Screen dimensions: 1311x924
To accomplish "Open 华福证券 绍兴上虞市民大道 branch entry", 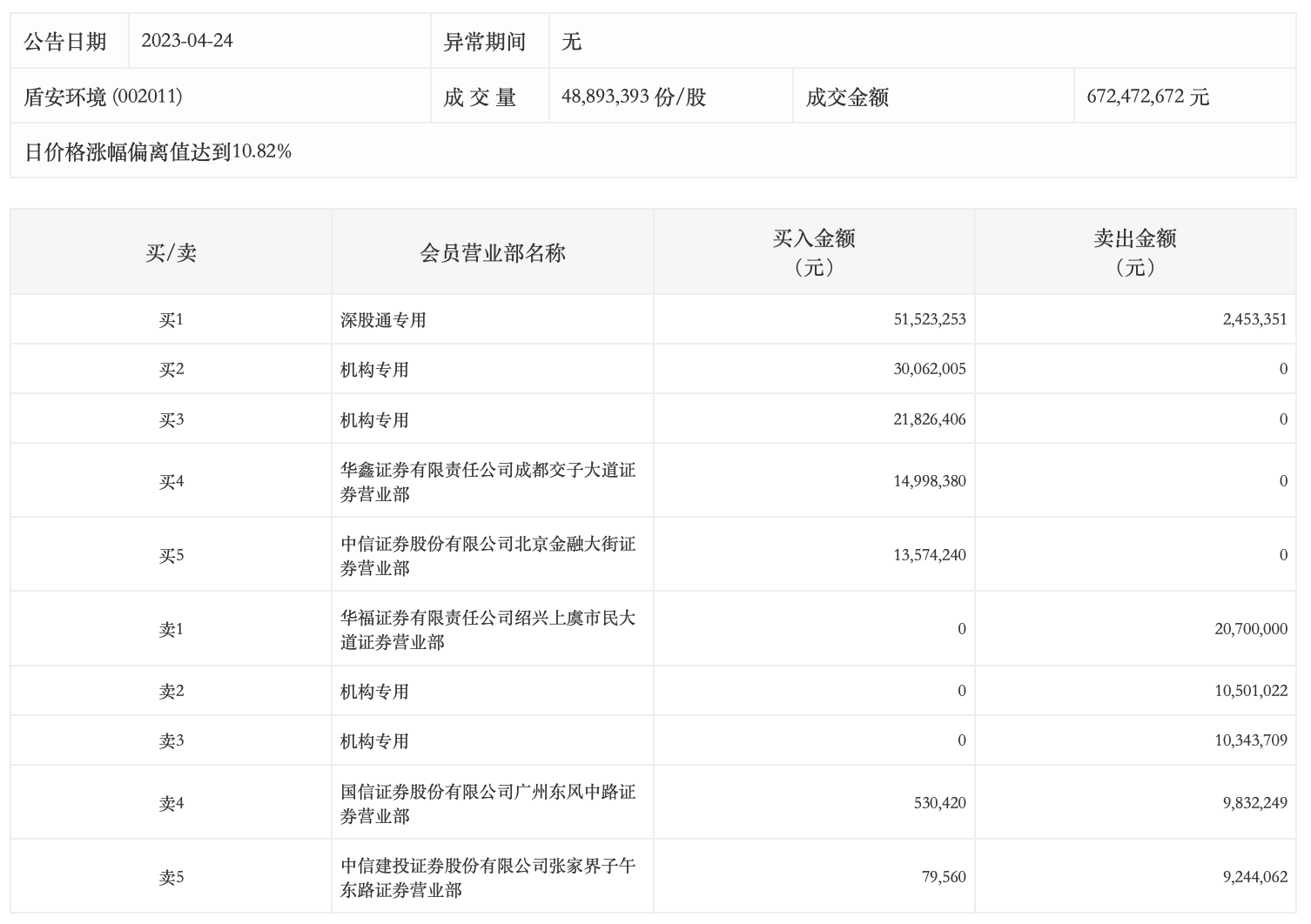I will [487, 630].
